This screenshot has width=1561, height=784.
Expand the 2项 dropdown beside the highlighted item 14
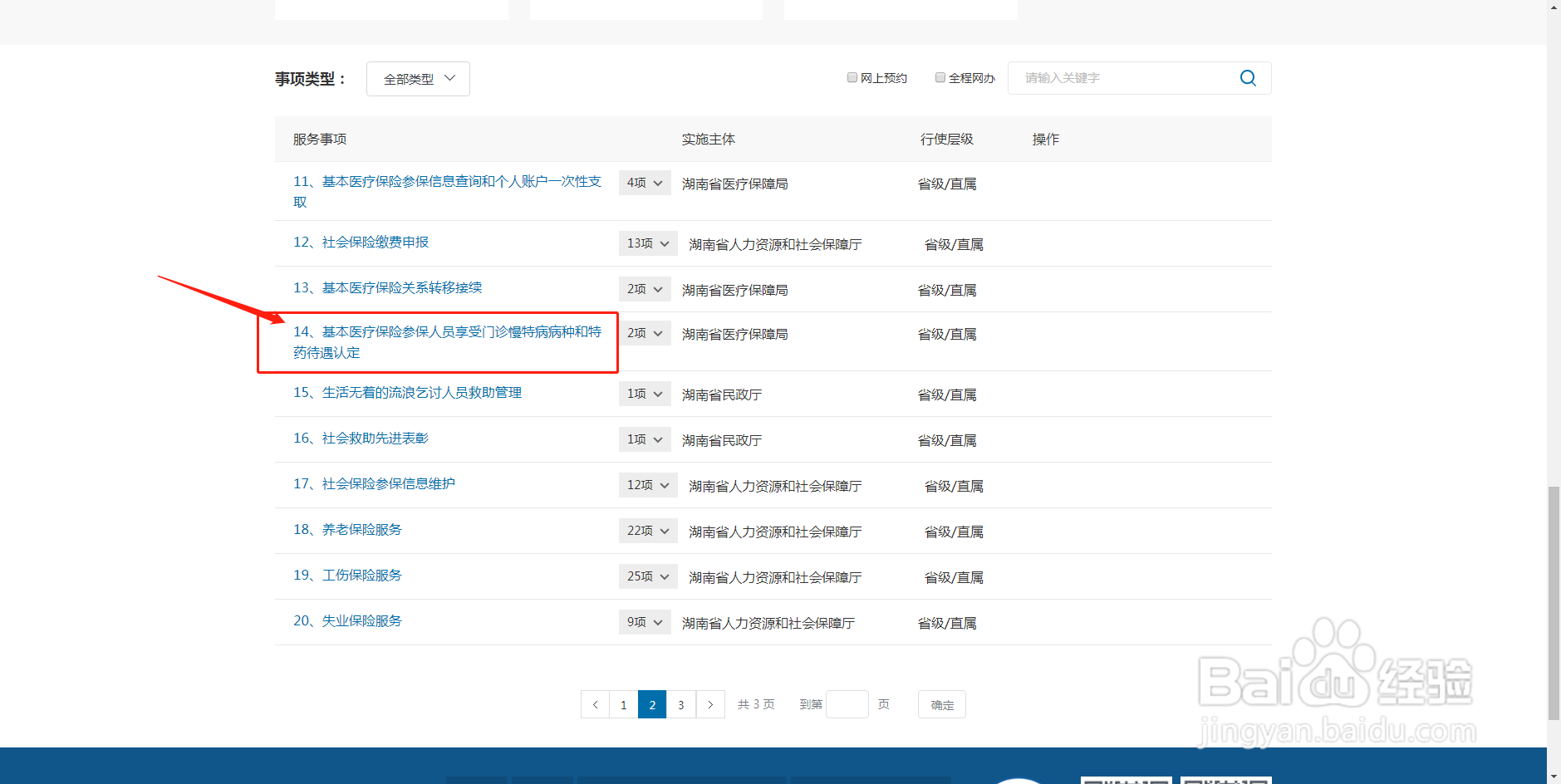click(645, 332)
